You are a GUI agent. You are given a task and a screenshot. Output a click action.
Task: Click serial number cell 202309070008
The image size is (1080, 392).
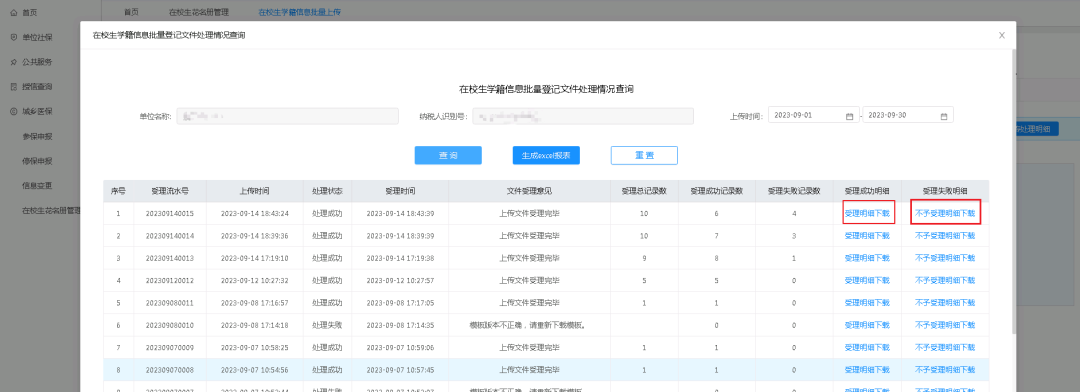point(169,370)
